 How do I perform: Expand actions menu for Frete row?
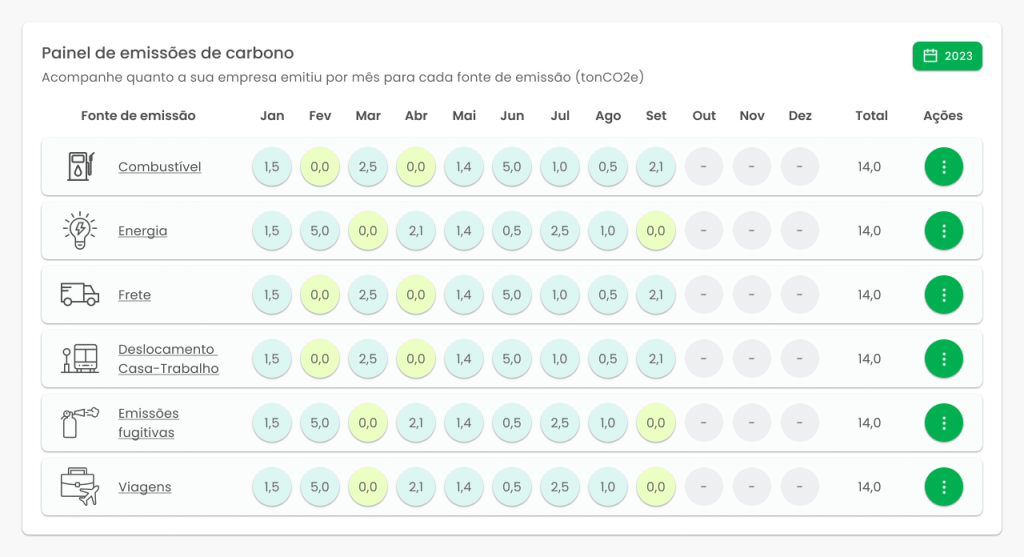[943, 295]
